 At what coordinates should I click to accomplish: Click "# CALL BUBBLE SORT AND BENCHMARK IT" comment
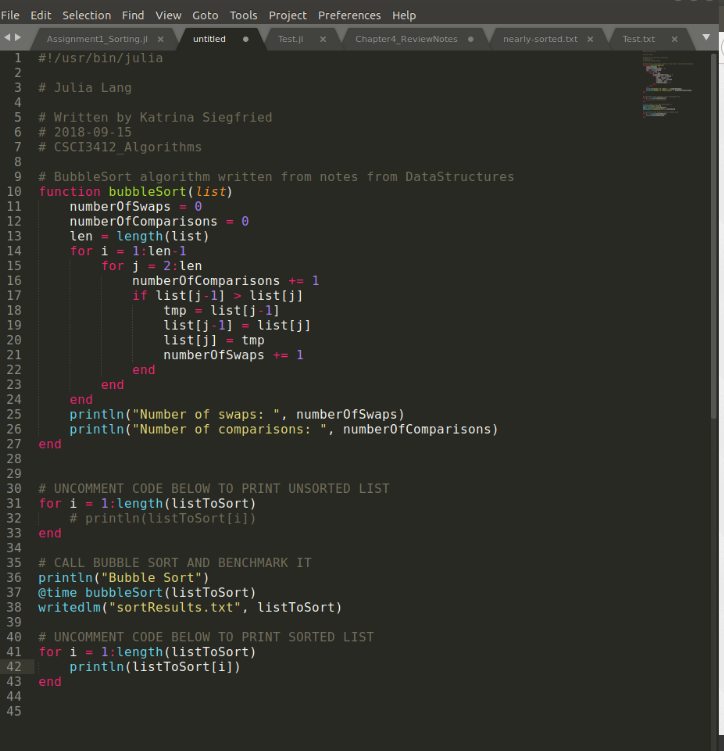point(175,563)
